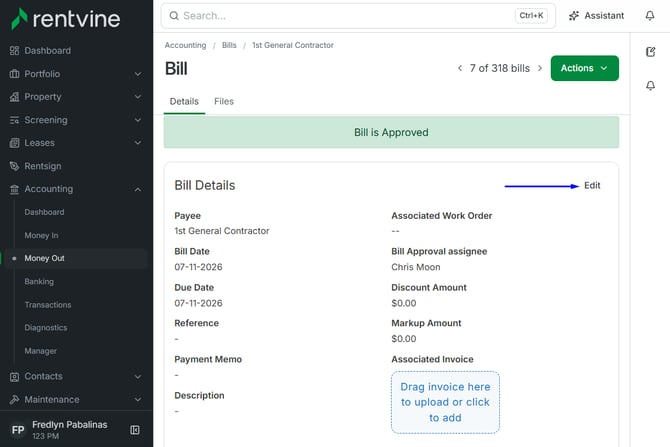Image resolution: width=670 pixels, height=447 pixels.
Task: Click the Accounting bank icon
Action: 15,189
